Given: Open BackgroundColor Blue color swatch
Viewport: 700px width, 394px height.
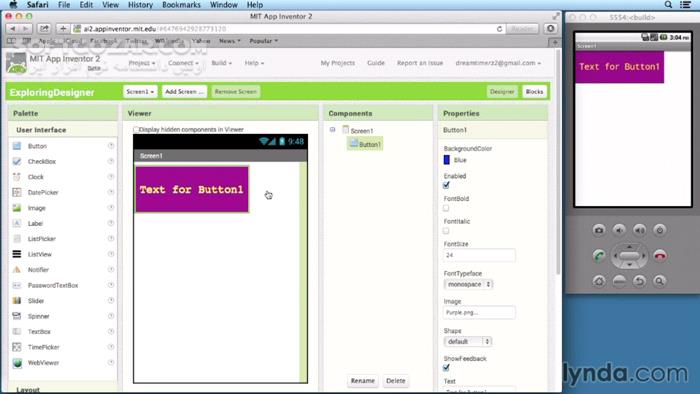Looking at the screenshot, I should (446, 160).
